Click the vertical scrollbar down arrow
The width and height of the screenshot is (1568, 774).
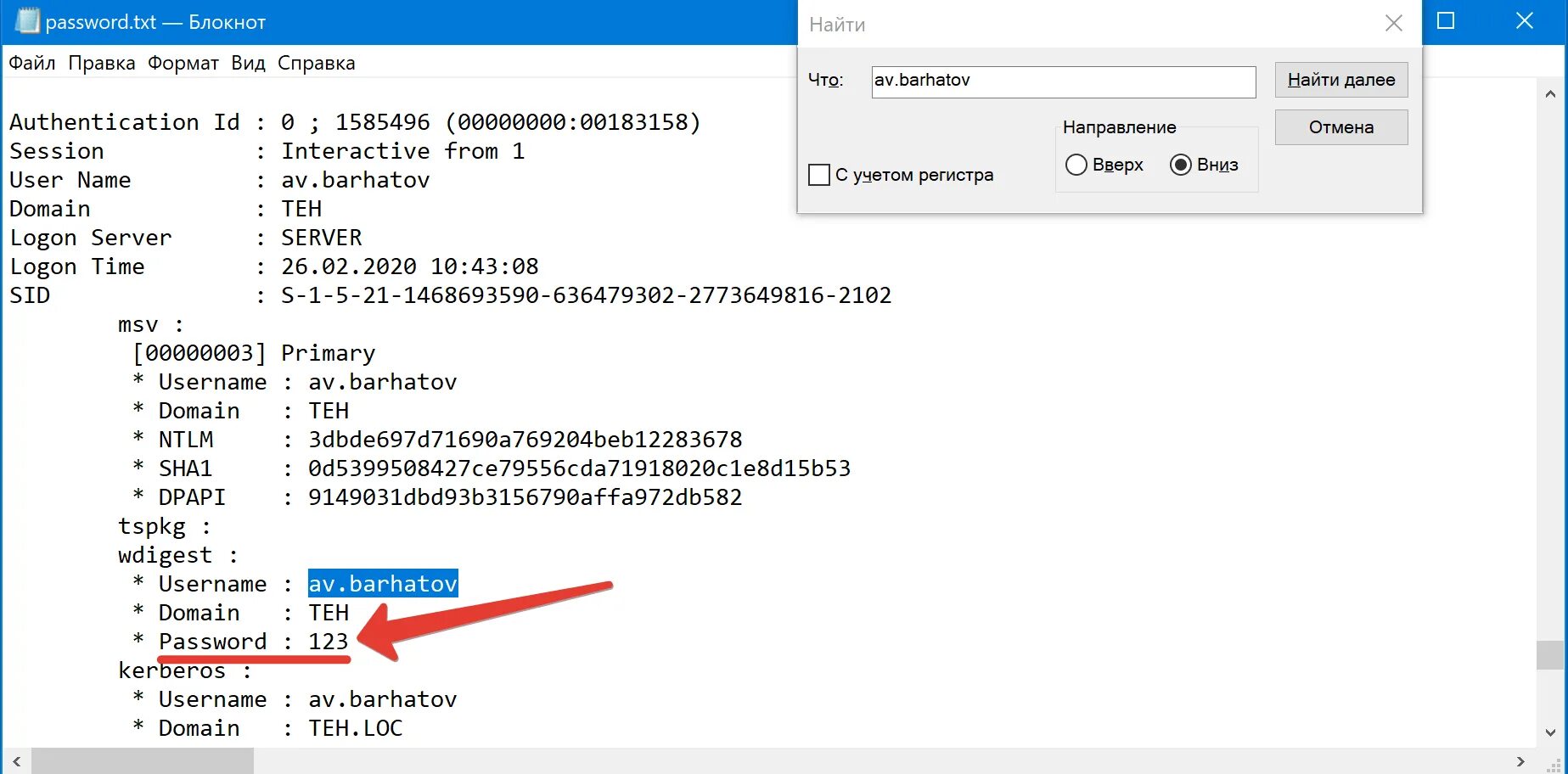pos(1550,732)
